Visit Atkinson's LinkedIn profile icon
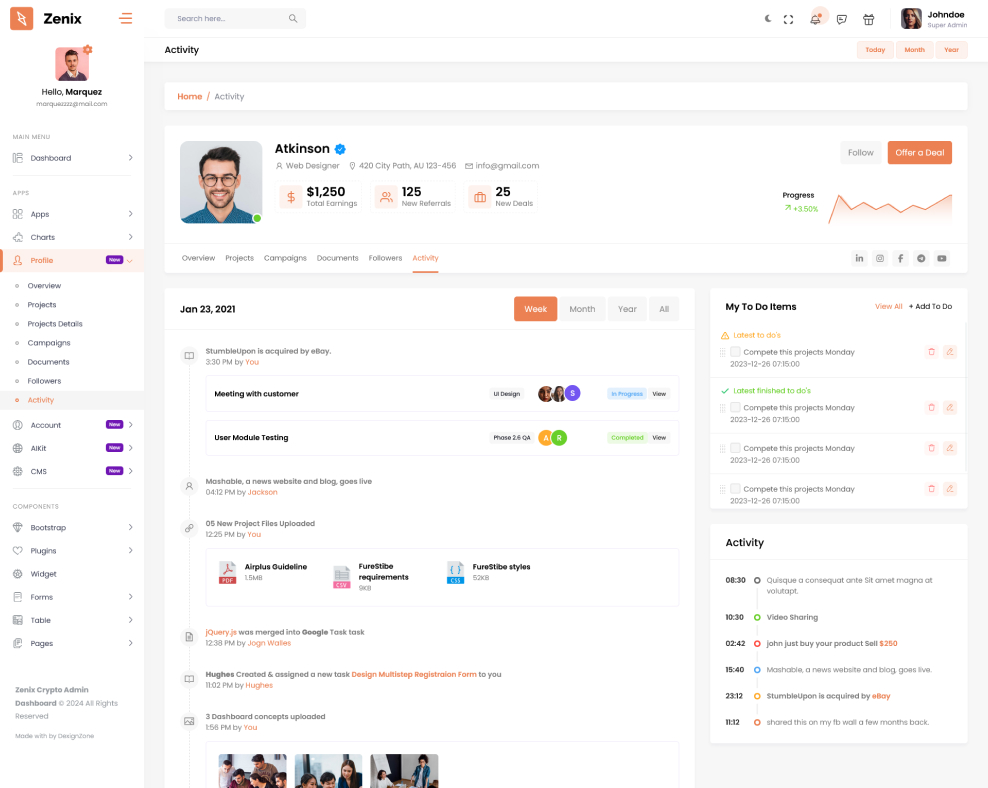Screen dimensions: 988x788 tap(859, 258)
